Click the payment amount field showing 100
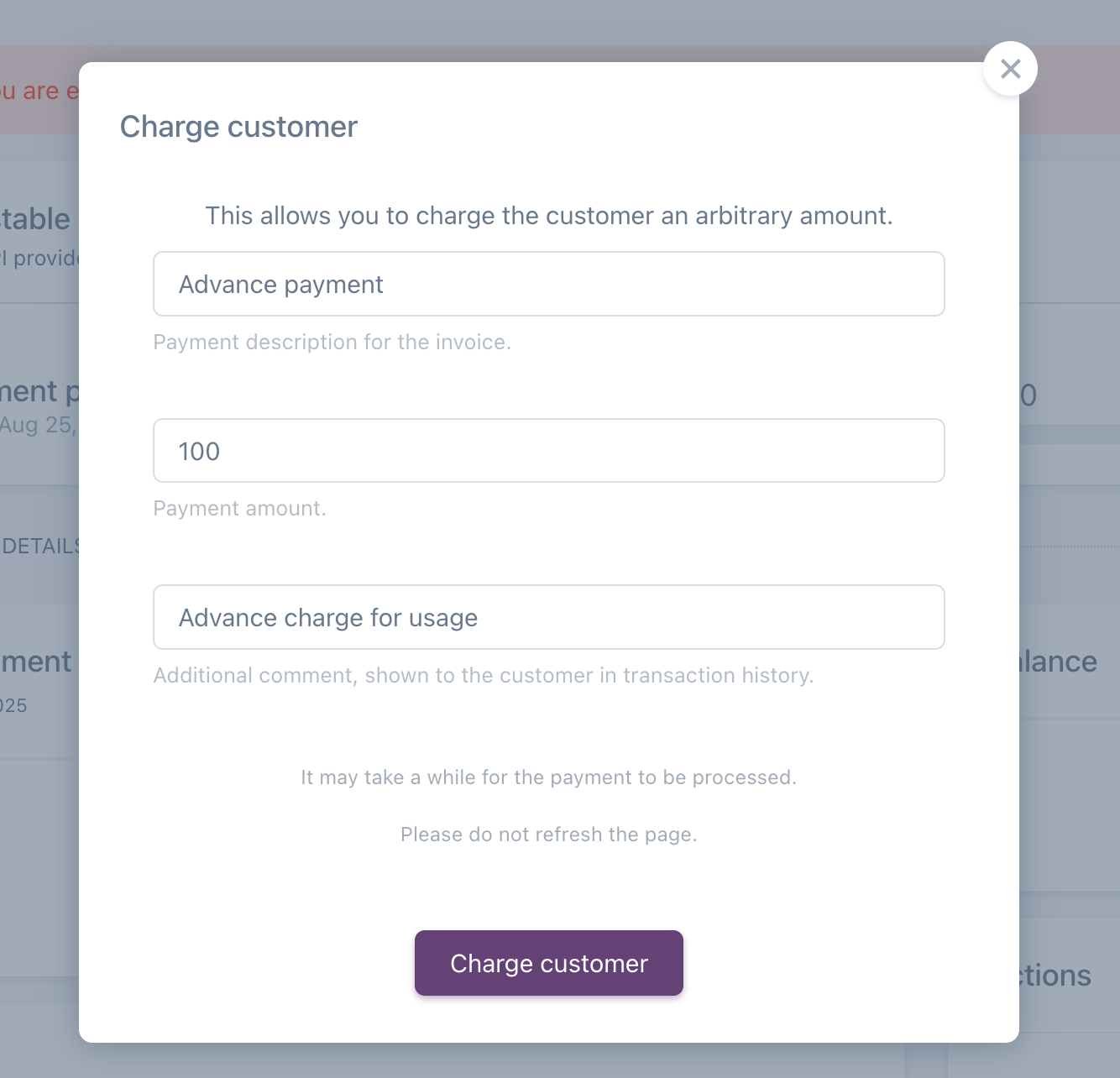Screen dimensions: 1120x1078 click(x=548, y=451)
